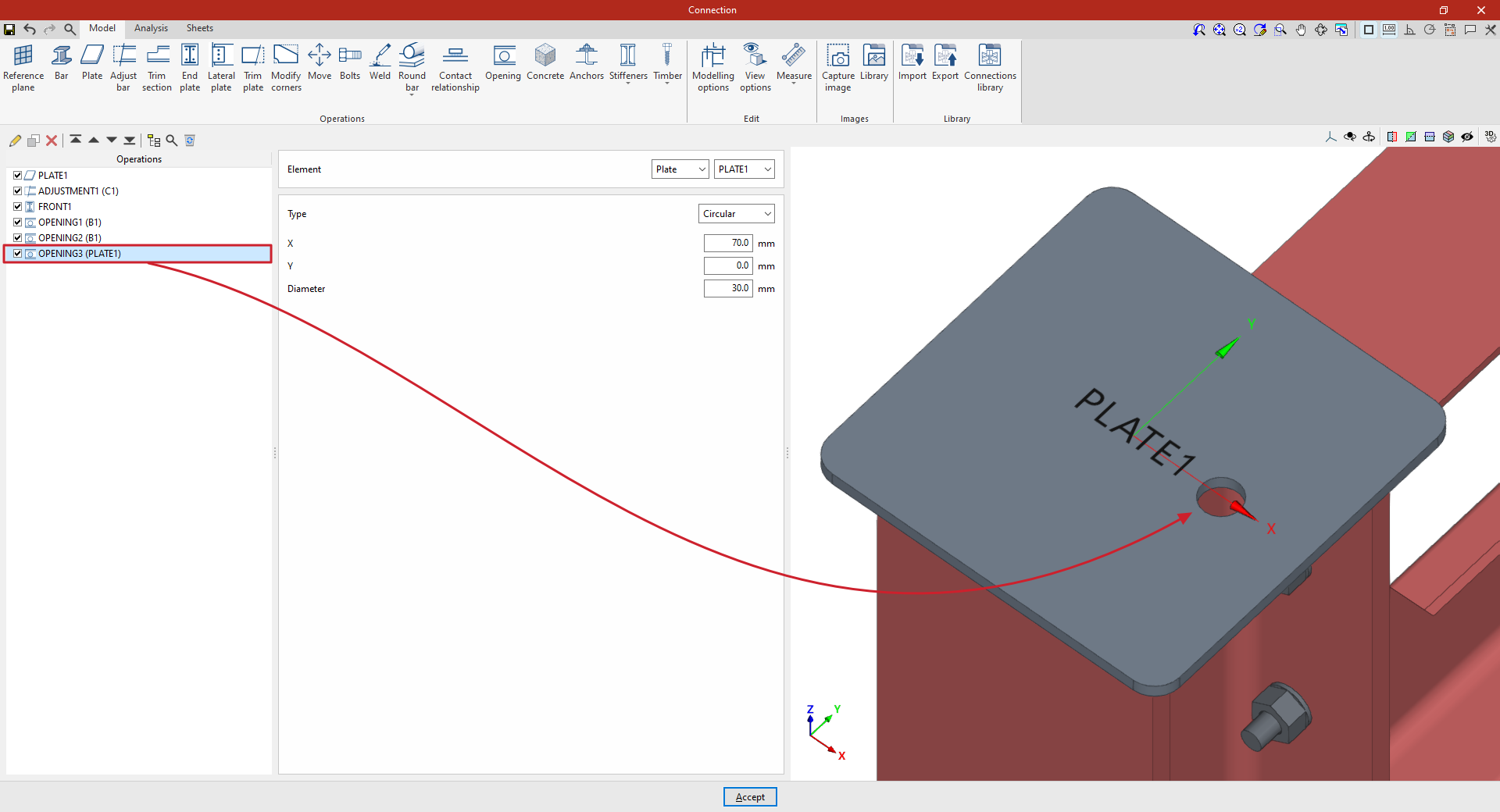Open the Type dropdown showing Circular
The image size is (1500, 812).
click(736, 214)
